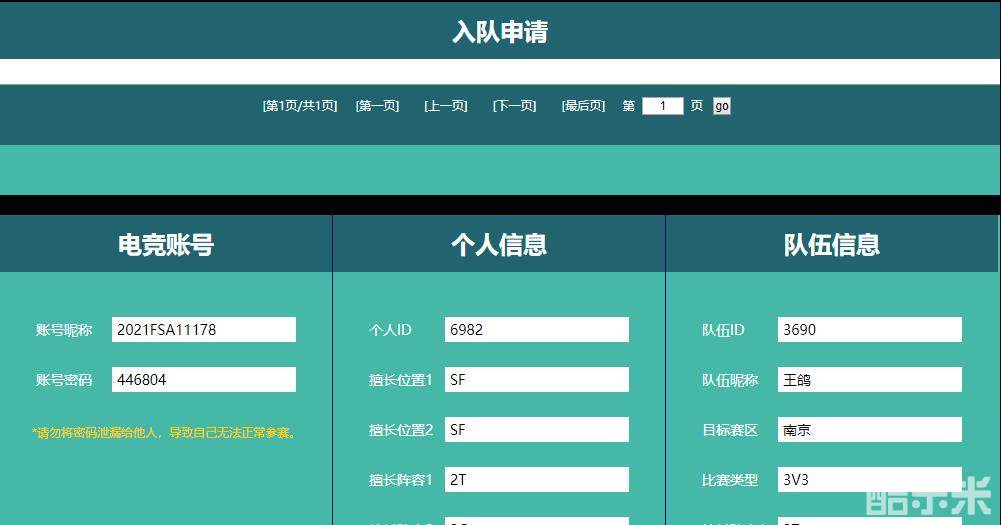
Task: Click the 队伍ID field showing 3690
Action: pyautogui.click(x=870, y=329)
